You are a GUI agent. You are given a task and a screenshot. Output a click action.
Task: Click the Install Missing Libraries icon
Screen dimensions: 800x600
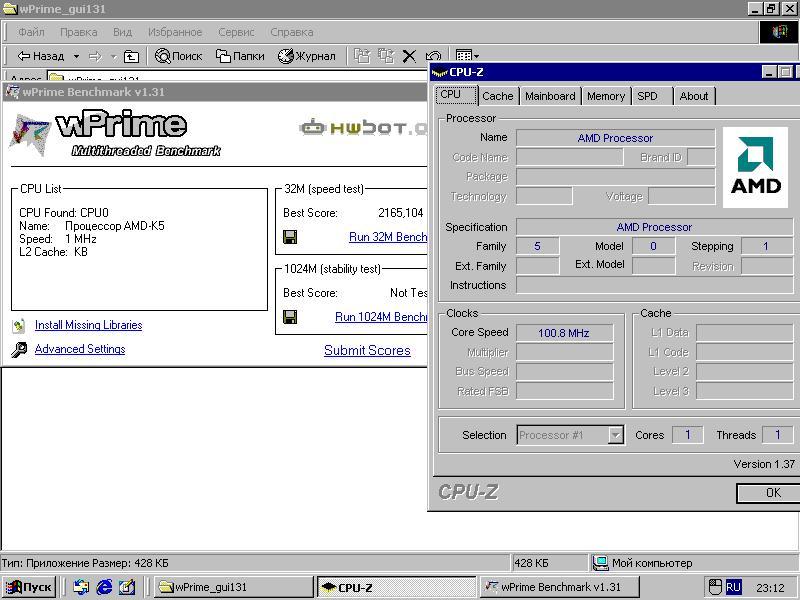pos(19,326)
